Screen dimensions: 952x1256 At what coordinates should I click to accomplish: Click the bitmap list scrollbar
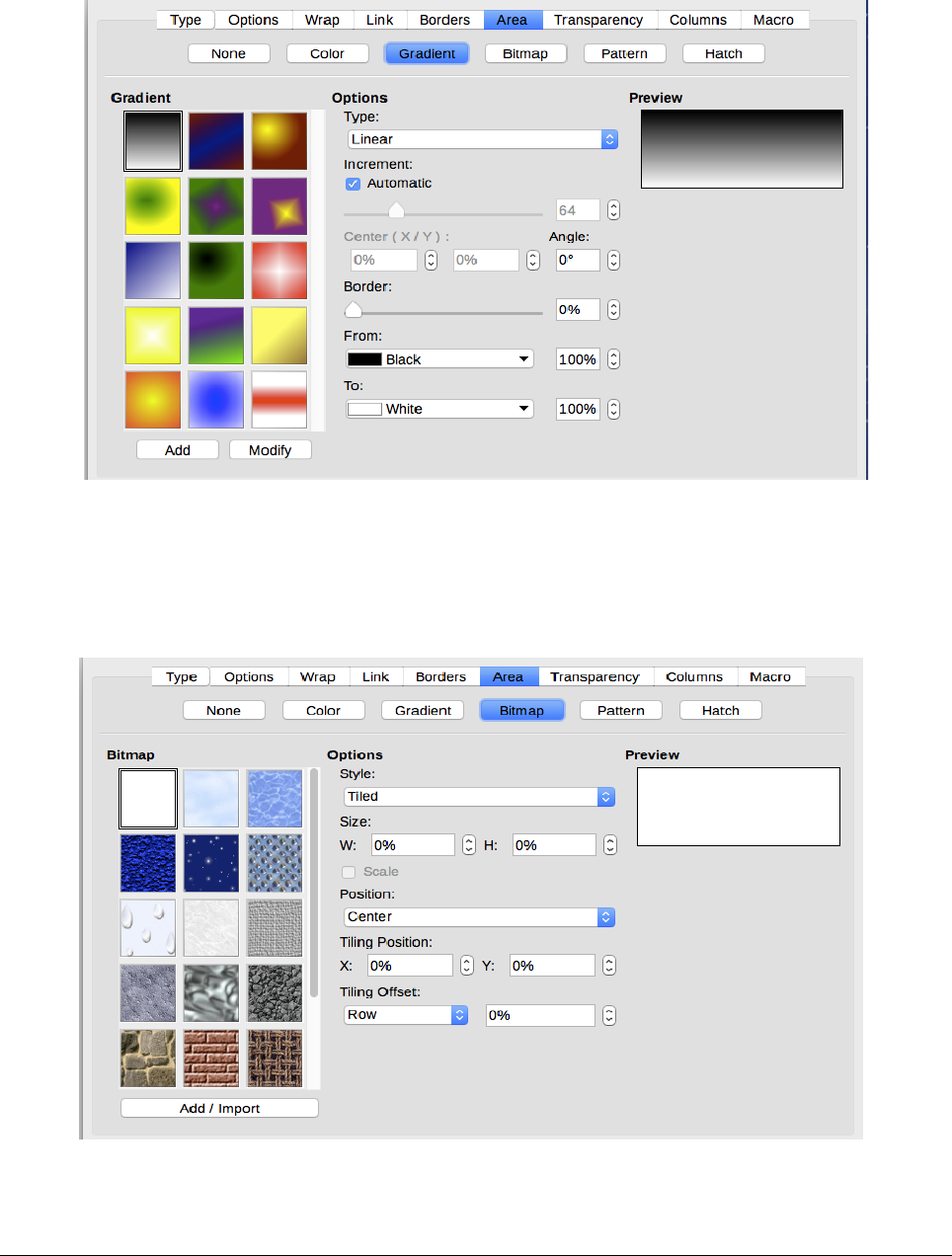point(314,882)
